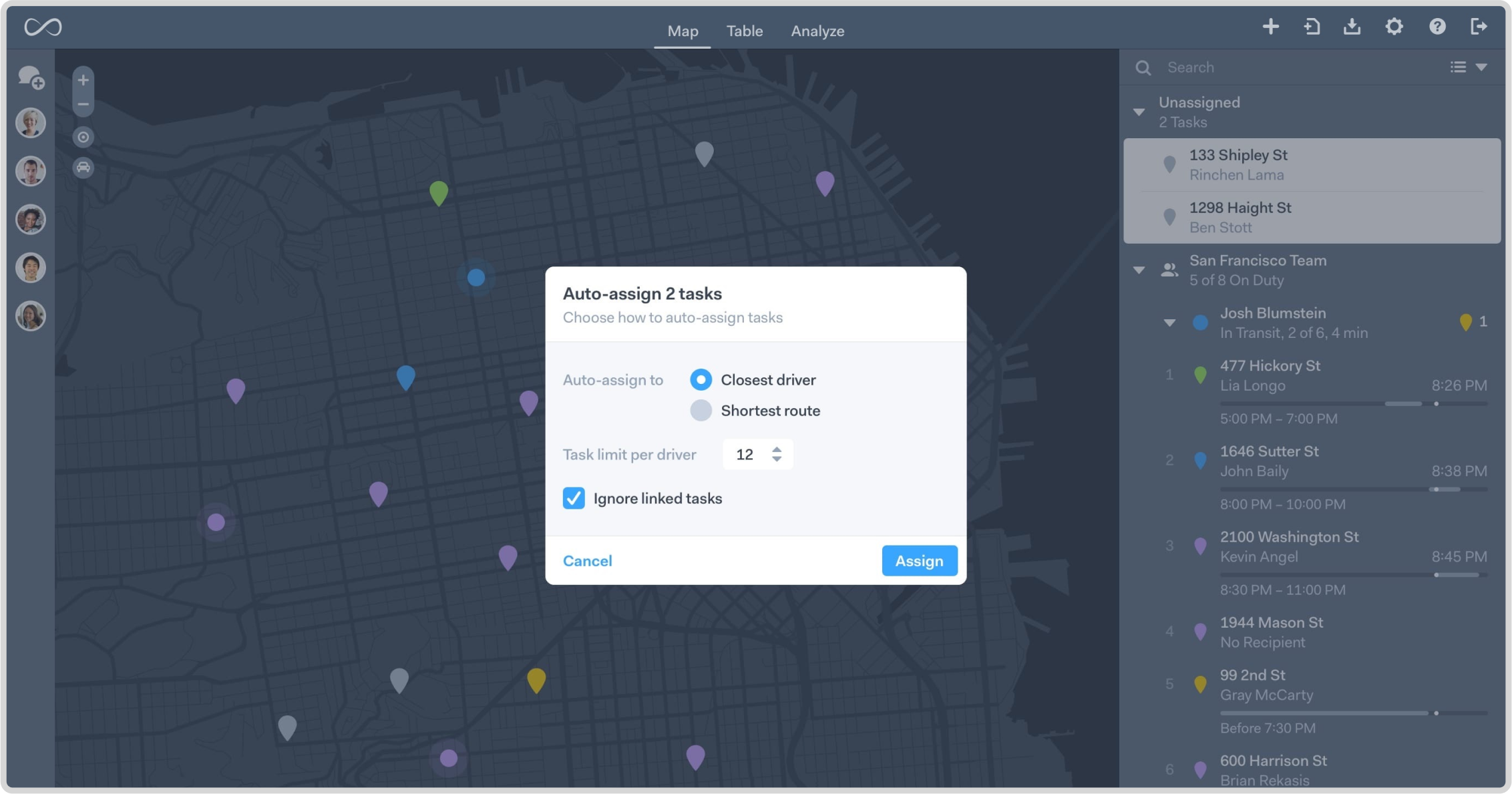Screen dimensions: 1512x794
Task: Click the Assign button to confirm
Action: (x=919, y=561)
